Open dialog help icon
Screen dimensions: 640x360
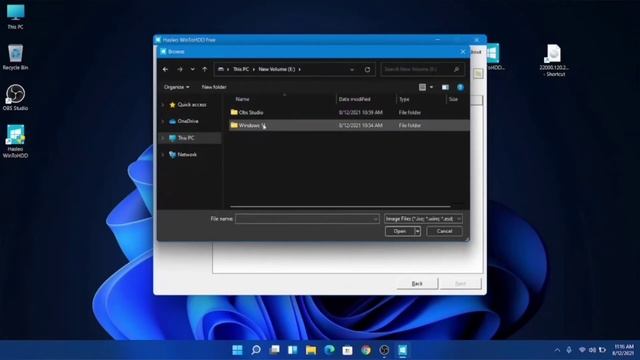click(460, 87)
